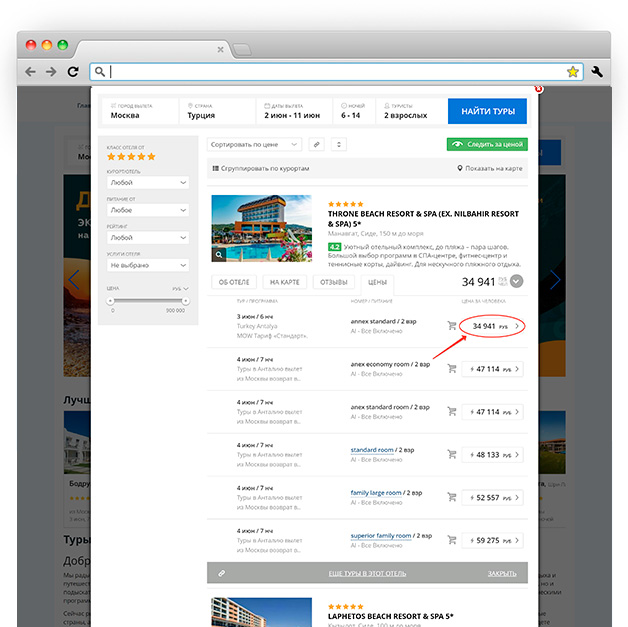Open the Throne Beach Resort hotel photo
This screenshot has width=628, height=627.
pos(262,228)
